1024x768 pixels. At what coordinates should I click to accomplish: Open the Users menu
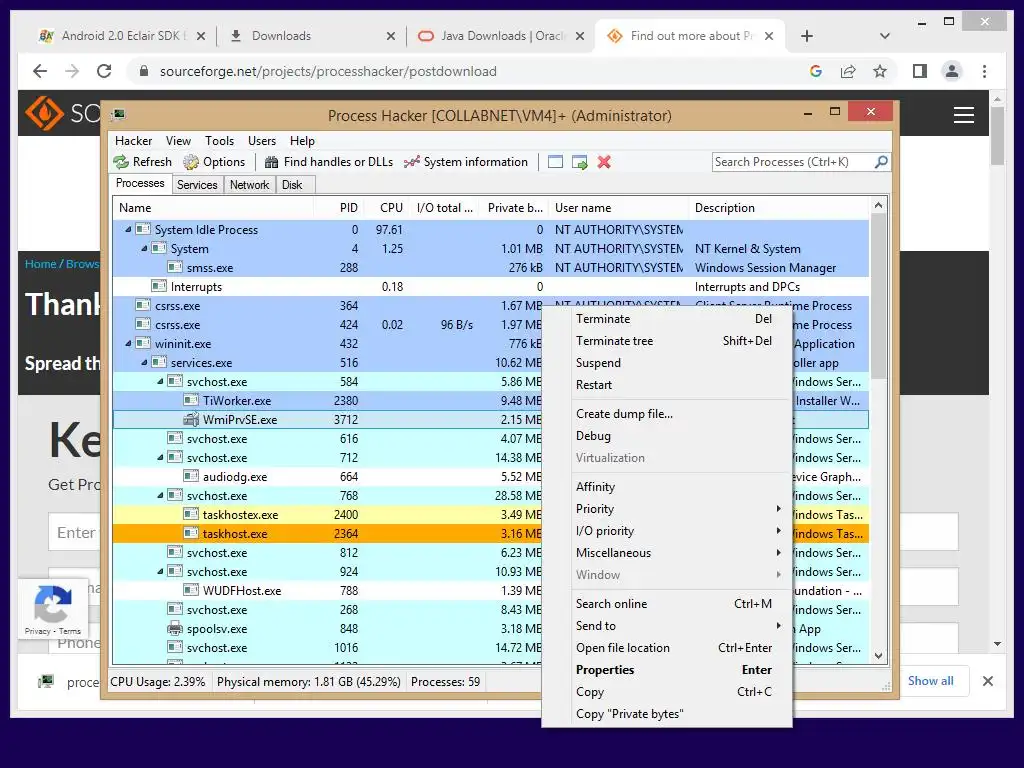coord(261,140)
